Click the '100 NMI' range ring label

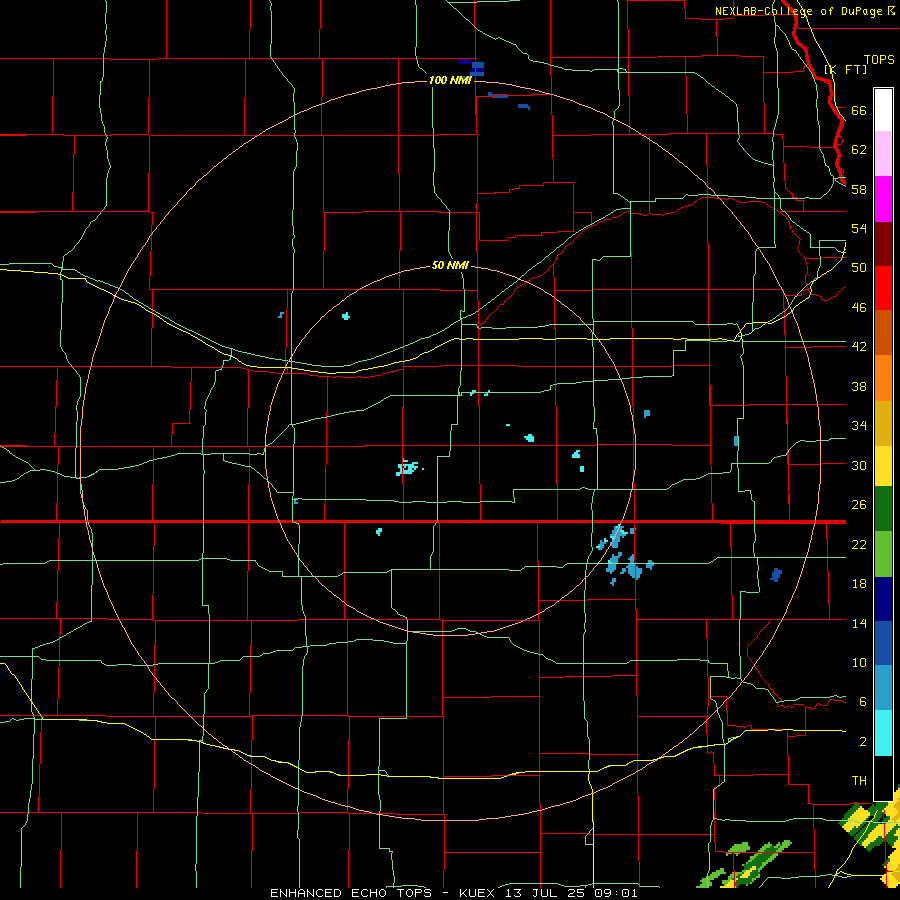coord(450,80)
